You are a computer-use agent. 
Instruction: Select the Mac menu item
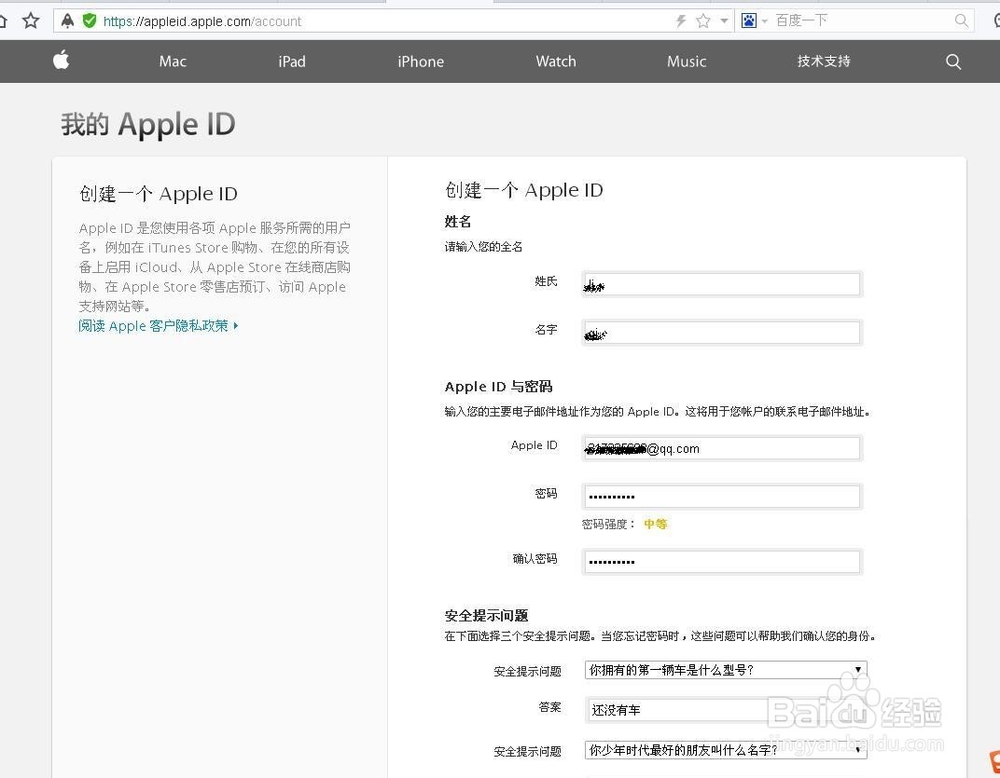(172, 61)
